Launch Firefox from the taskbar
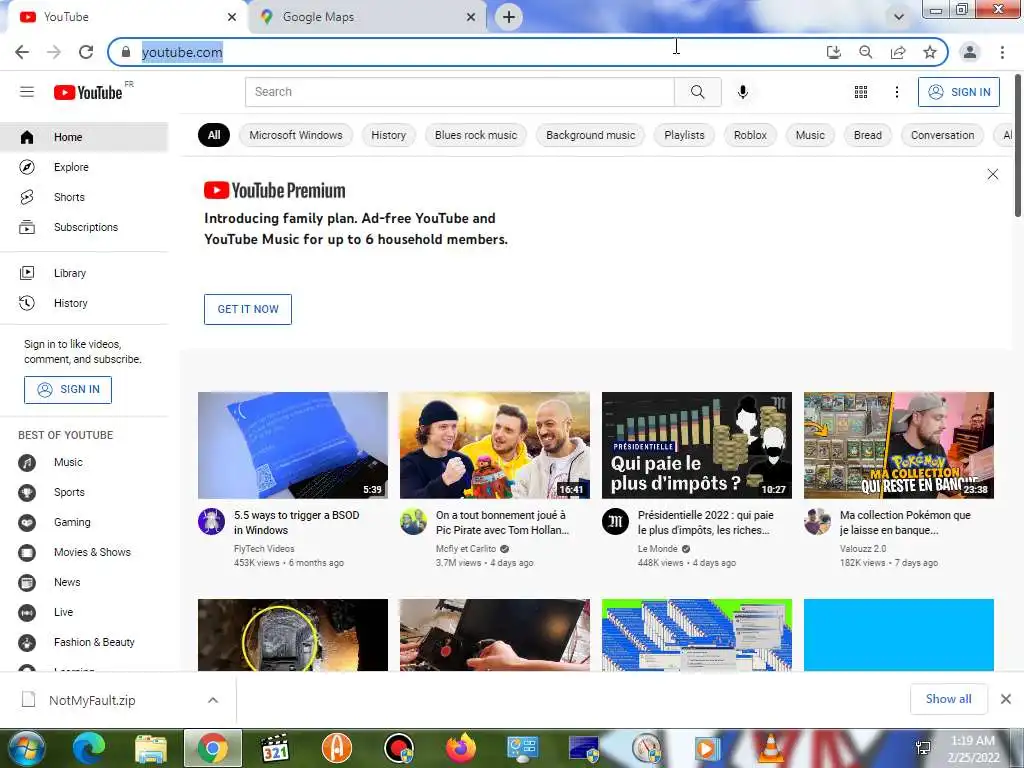 (x=461, y=748)
